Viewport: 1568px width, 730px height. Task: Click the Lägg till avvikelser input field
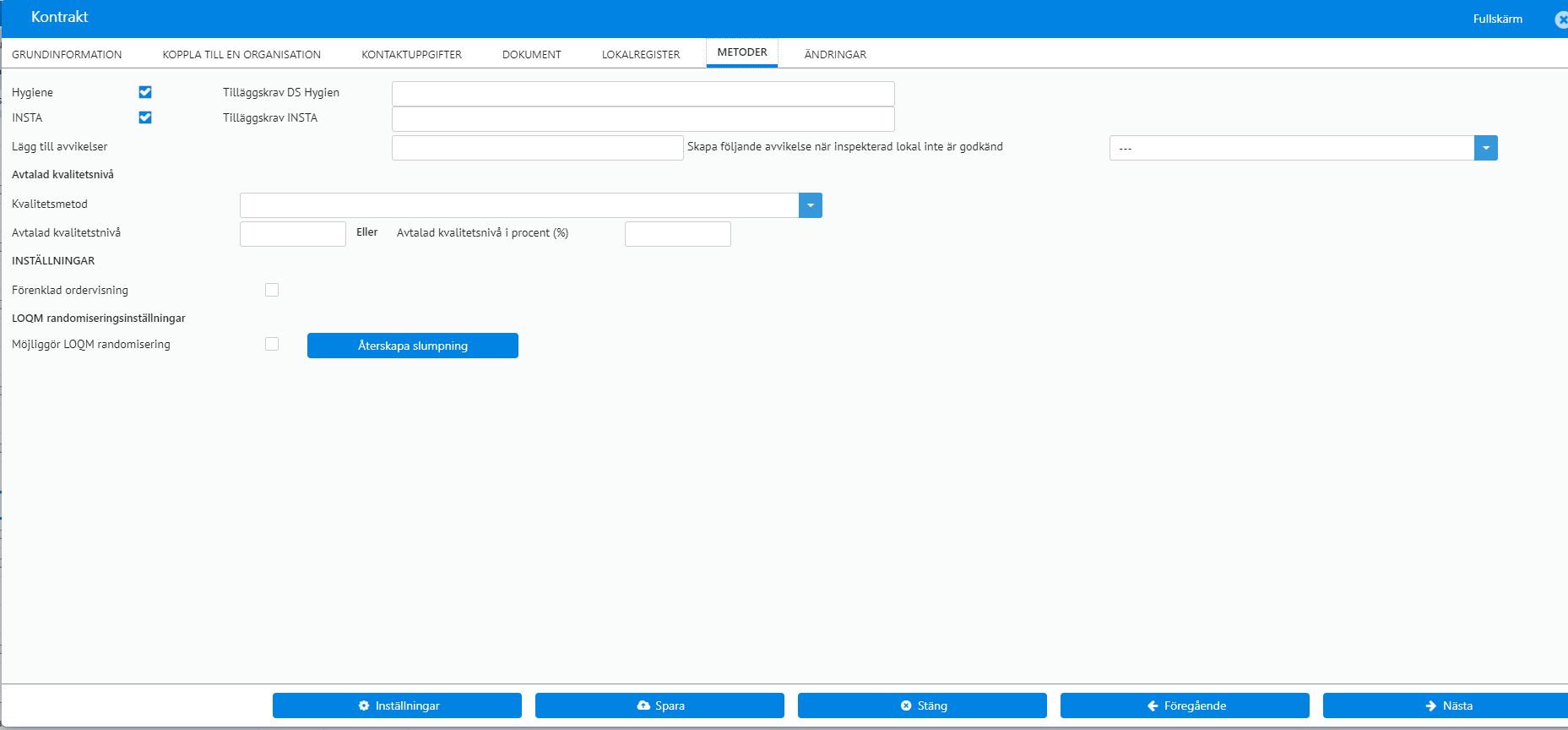click(538, 148)
